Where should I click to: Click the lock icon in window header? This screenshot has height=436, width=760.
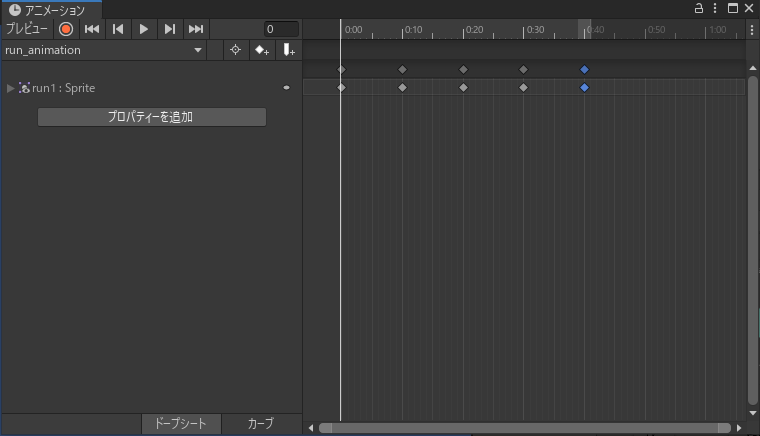click(699, 8)
